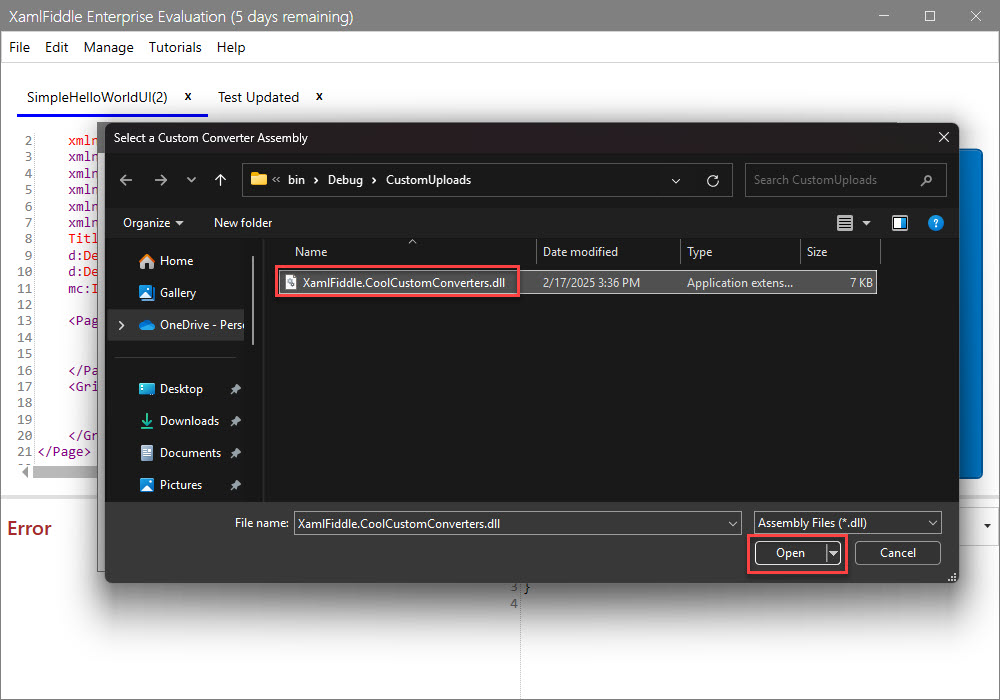Expand the address bar history dropdown

(676, 181)
